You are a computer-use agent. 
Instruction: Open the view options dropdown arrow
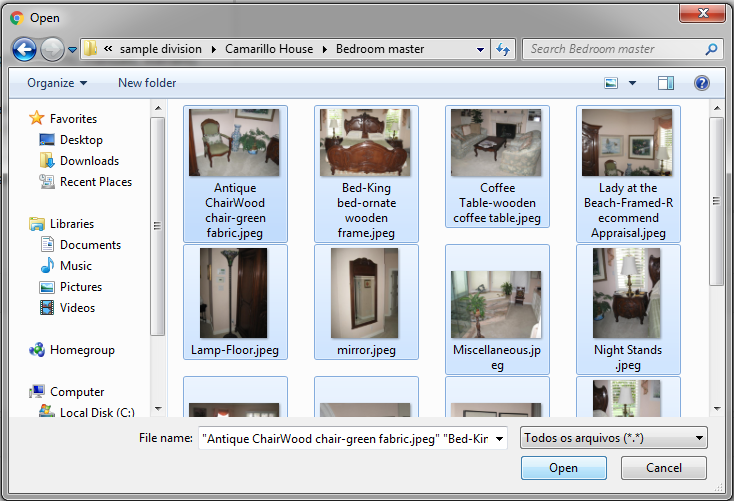click(x=632, y=83)
